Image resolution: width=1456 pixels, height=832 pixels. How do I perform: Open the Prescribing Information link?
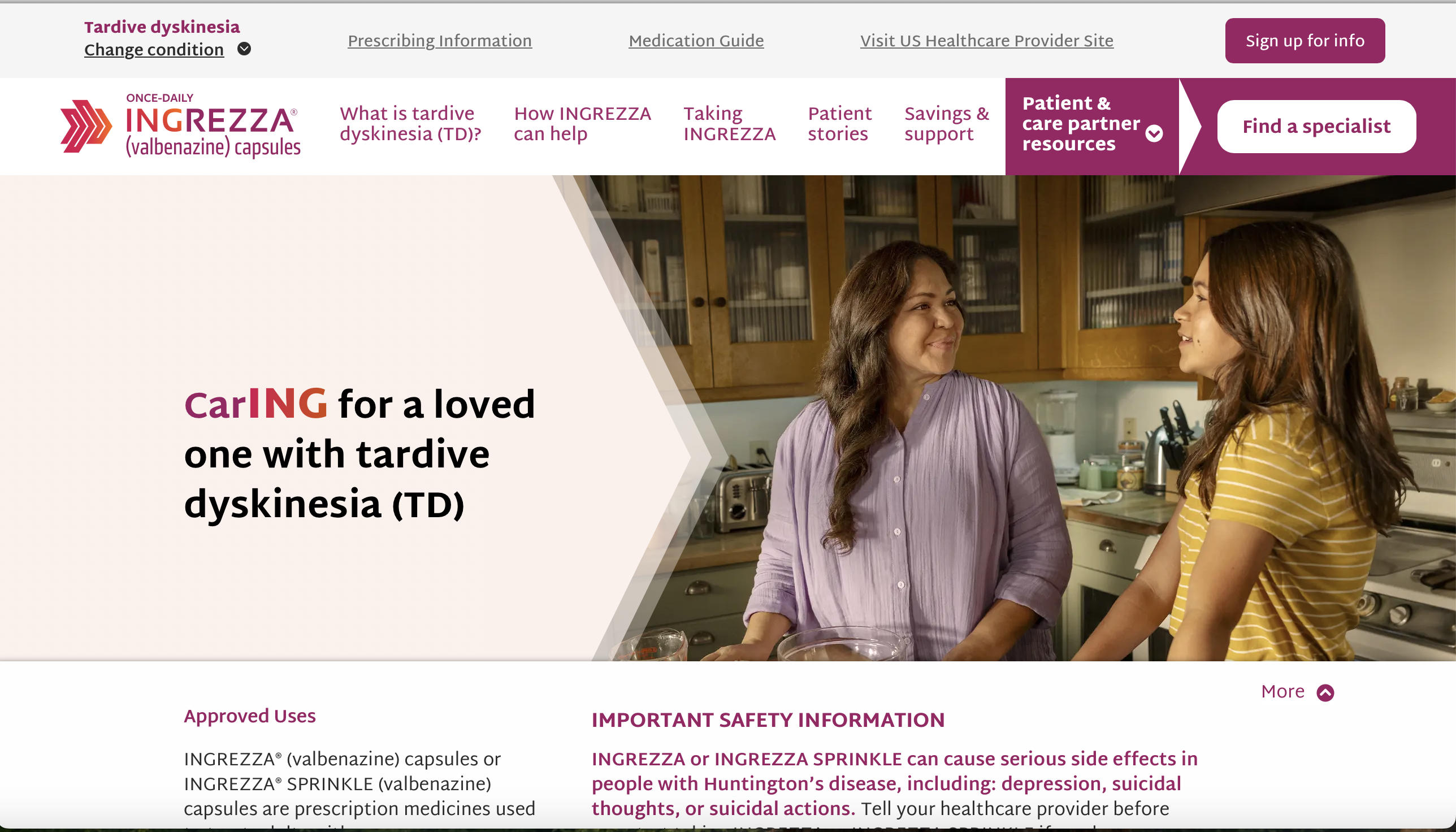439,41
